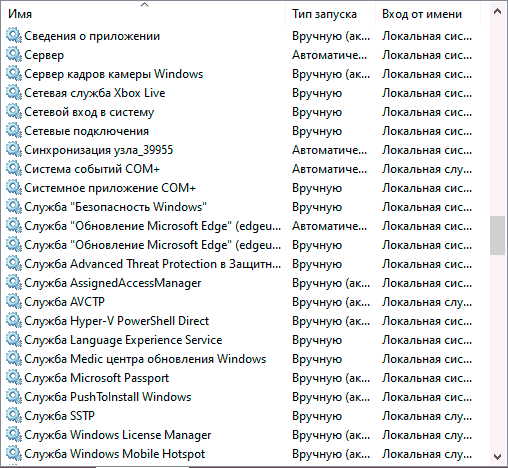
Task: Click the scrollbar down arrow
Action: point(497,456)
